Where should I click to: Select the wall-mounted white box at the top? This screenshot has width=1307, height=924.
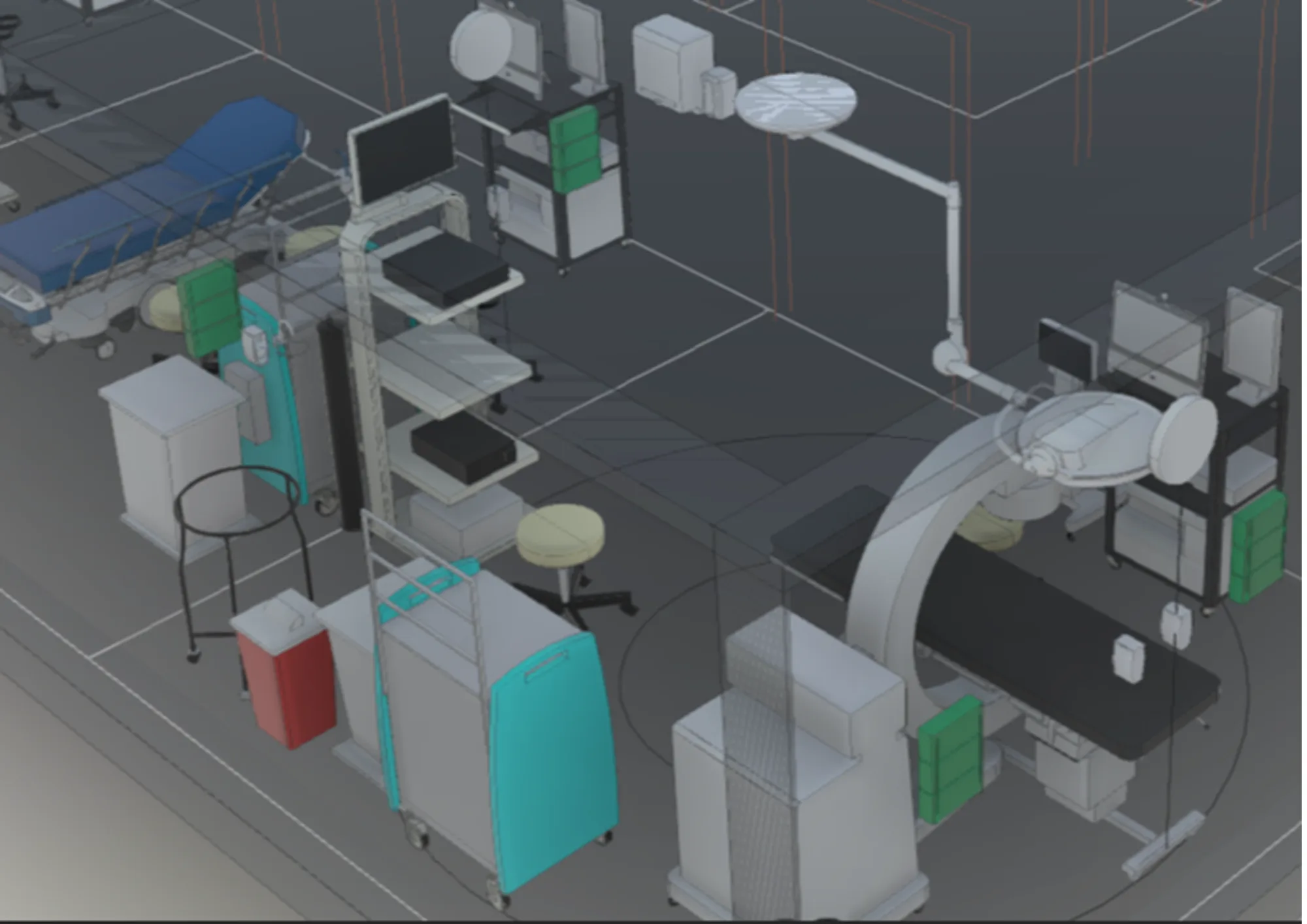tap(673, 62)
